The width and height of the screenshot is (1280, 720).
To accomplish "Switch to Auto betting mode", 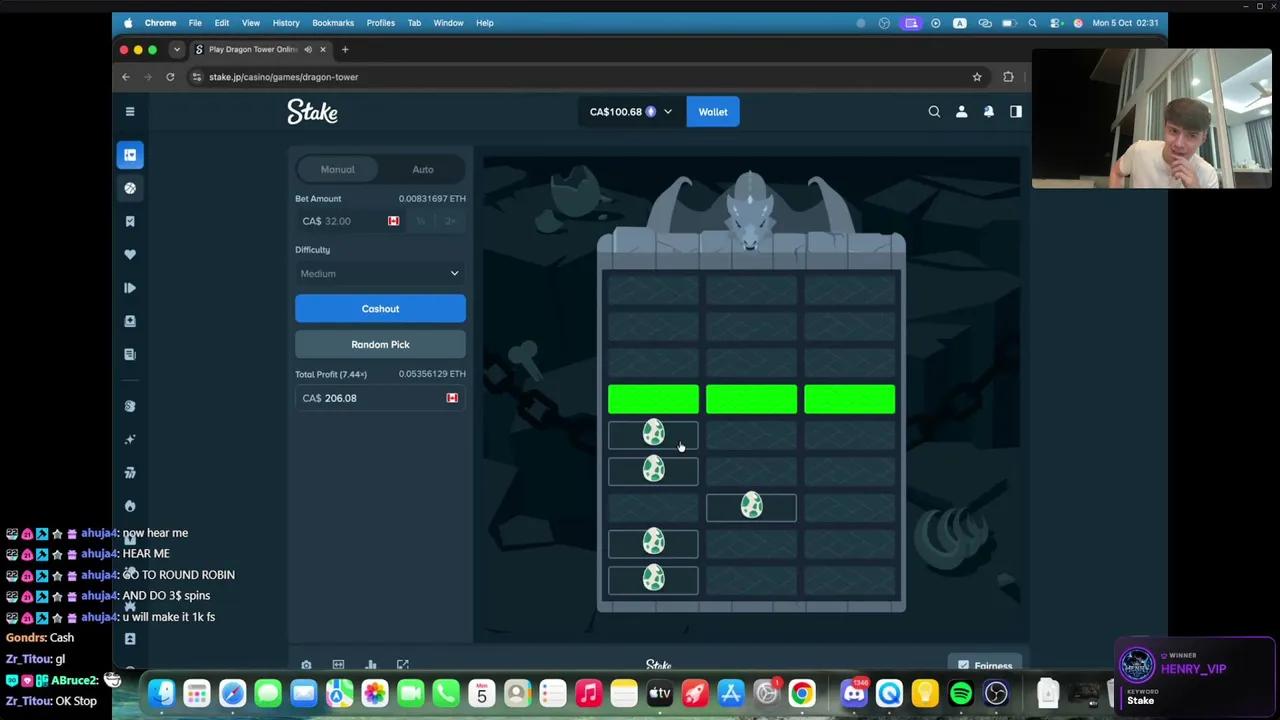I will 423,169.
